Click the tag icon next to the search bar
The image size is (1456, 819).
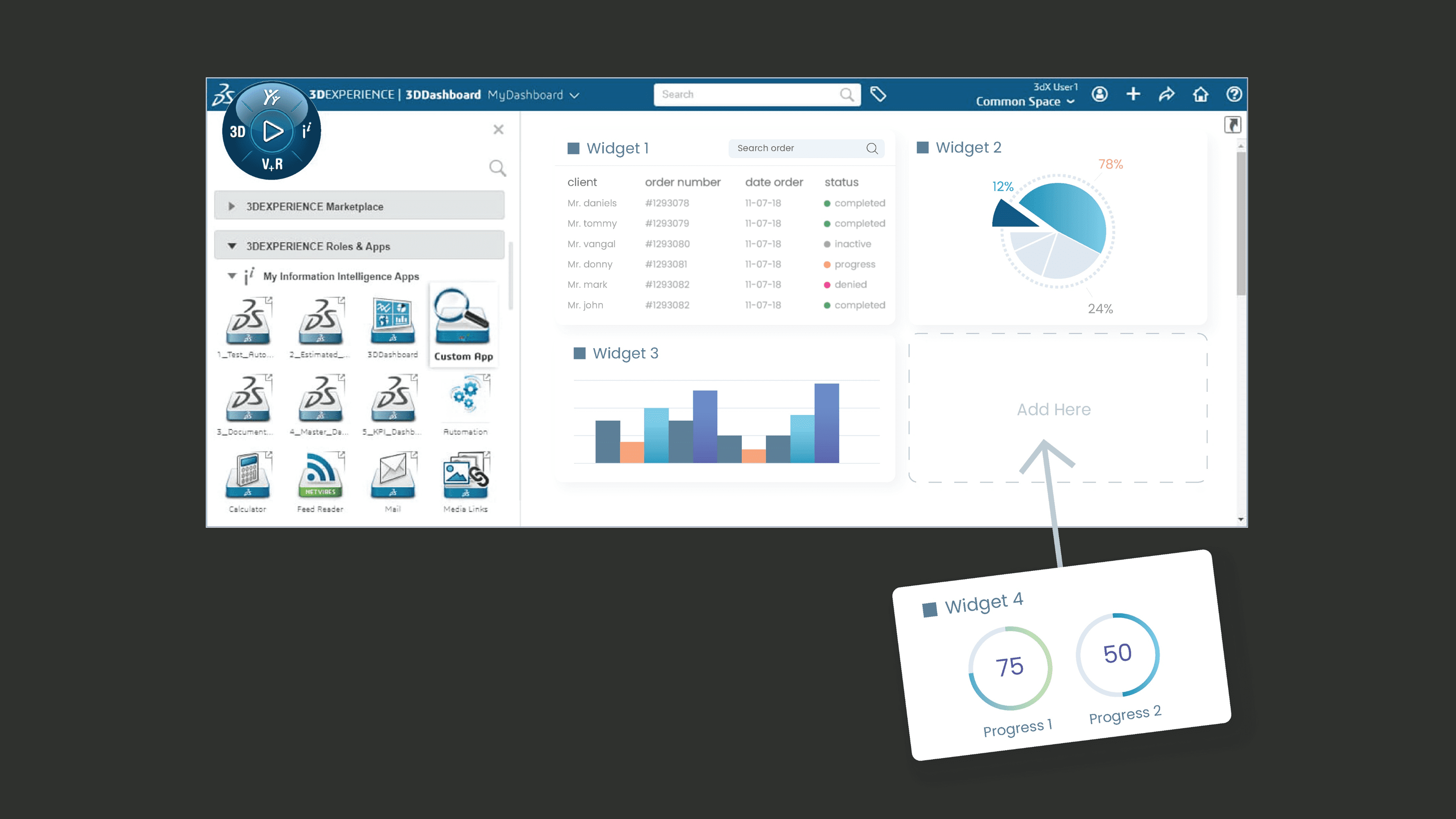pyautogui.click(x=879, y=94)
